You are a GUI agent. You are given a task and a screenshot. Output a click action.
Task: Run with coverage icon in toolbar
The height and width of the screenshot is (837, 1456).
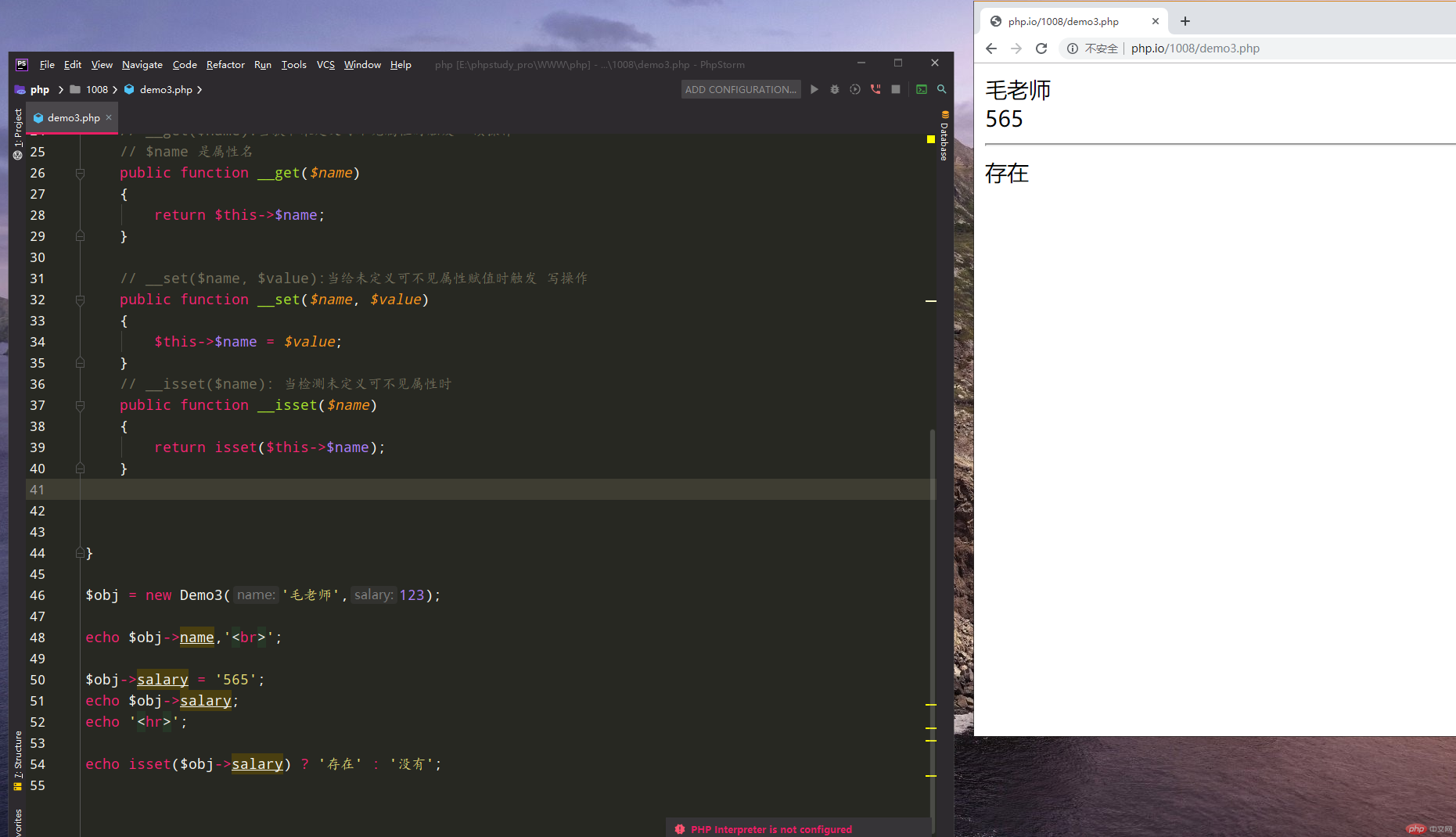(x=855, y=89)
